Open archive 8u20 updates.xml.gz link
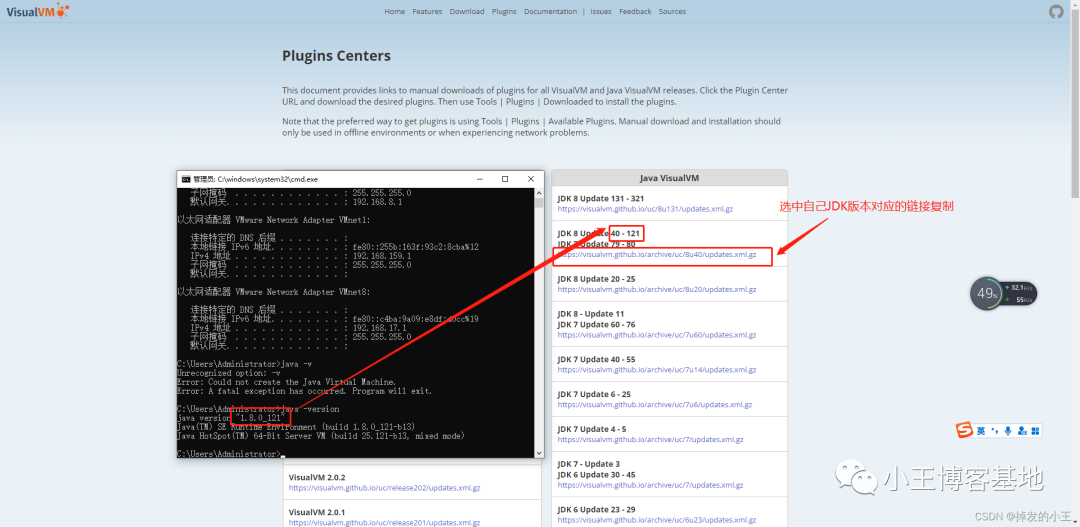 click(x=656, y=289)
